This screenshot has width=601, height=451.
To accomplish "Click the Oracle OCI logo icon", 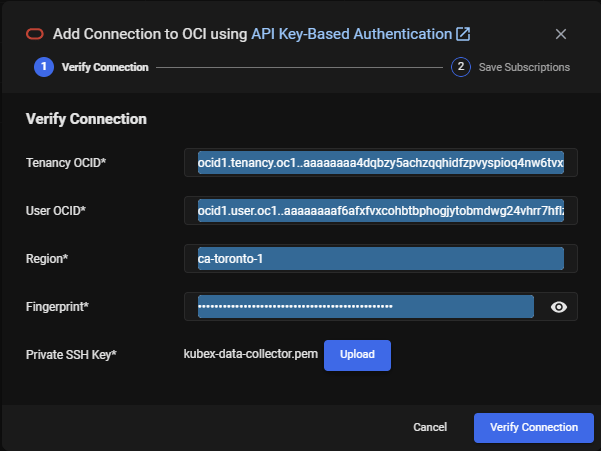I will tap(35, 34).
